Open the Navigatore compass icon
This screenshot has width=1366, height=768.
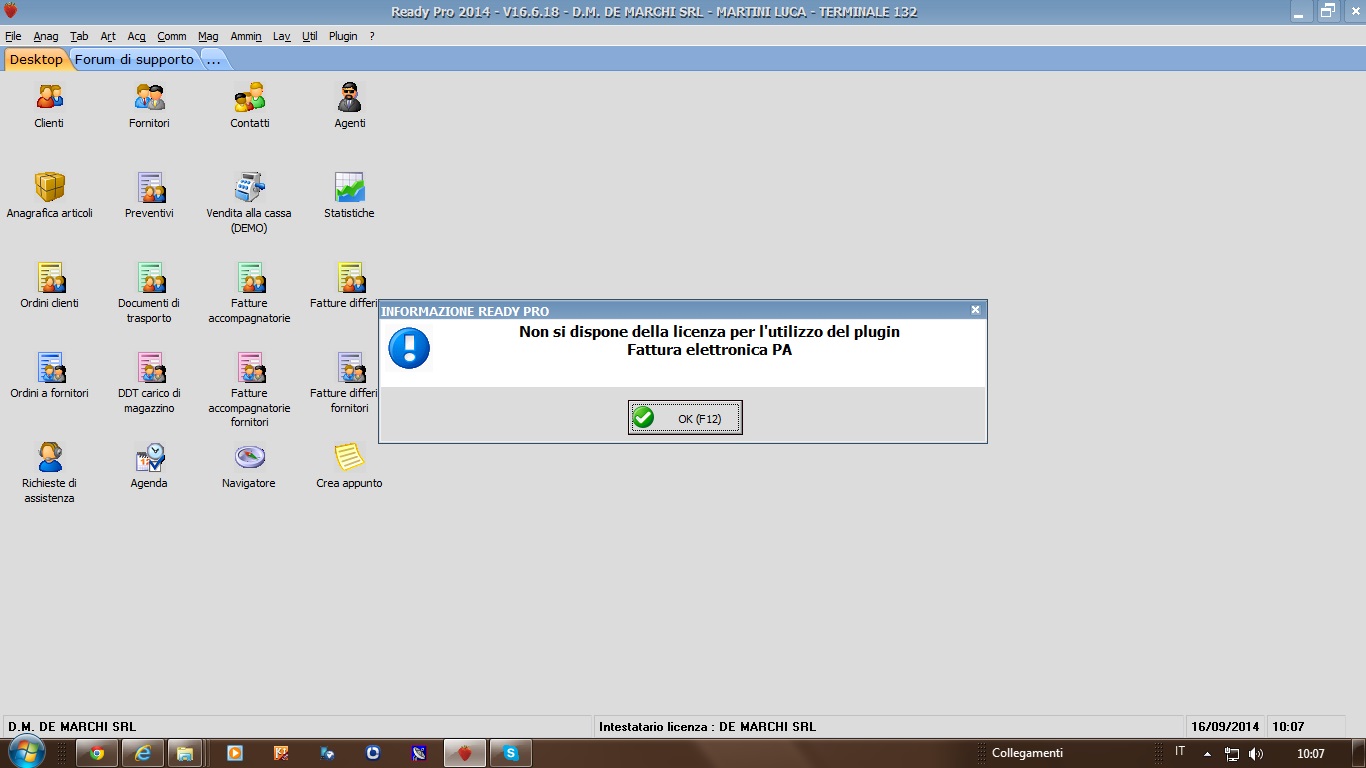250,457
